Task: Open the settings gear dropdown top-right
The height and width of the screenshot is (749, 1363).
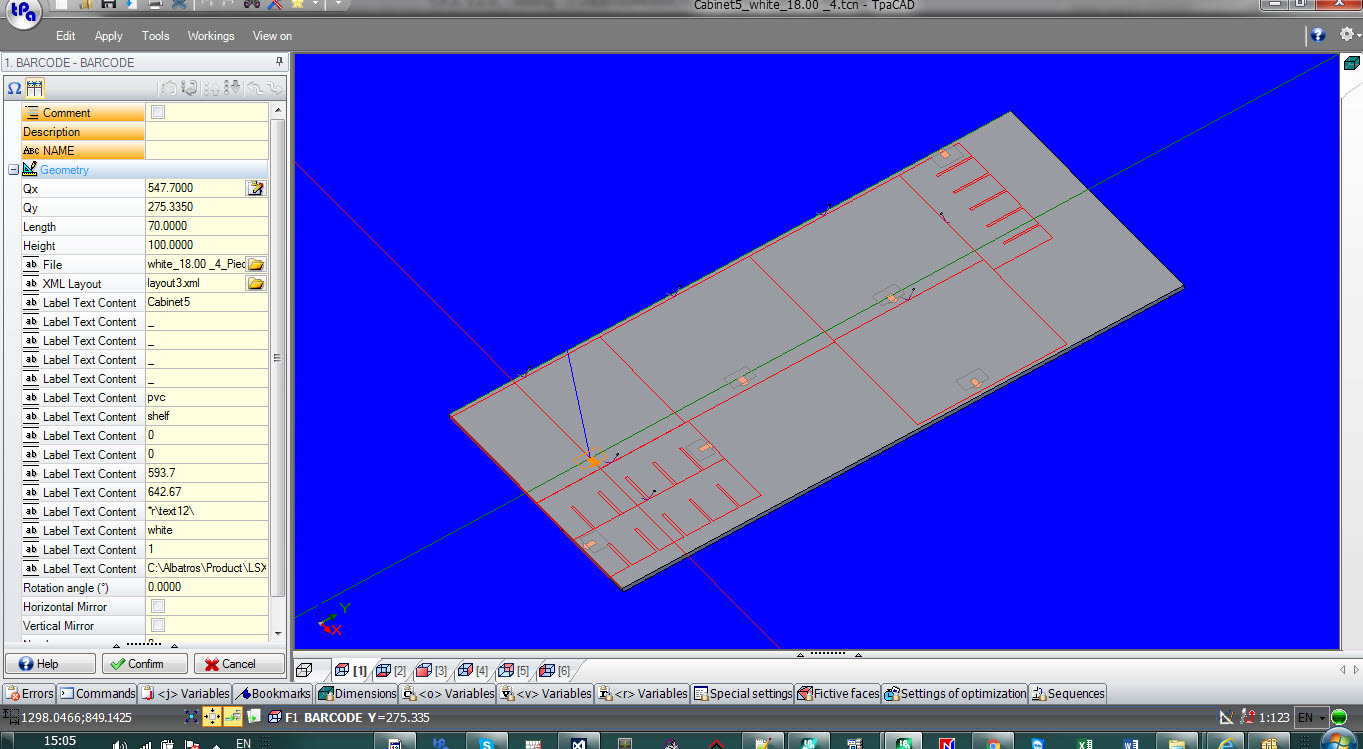Action: pyautogui.click(x=1348, y=35)
